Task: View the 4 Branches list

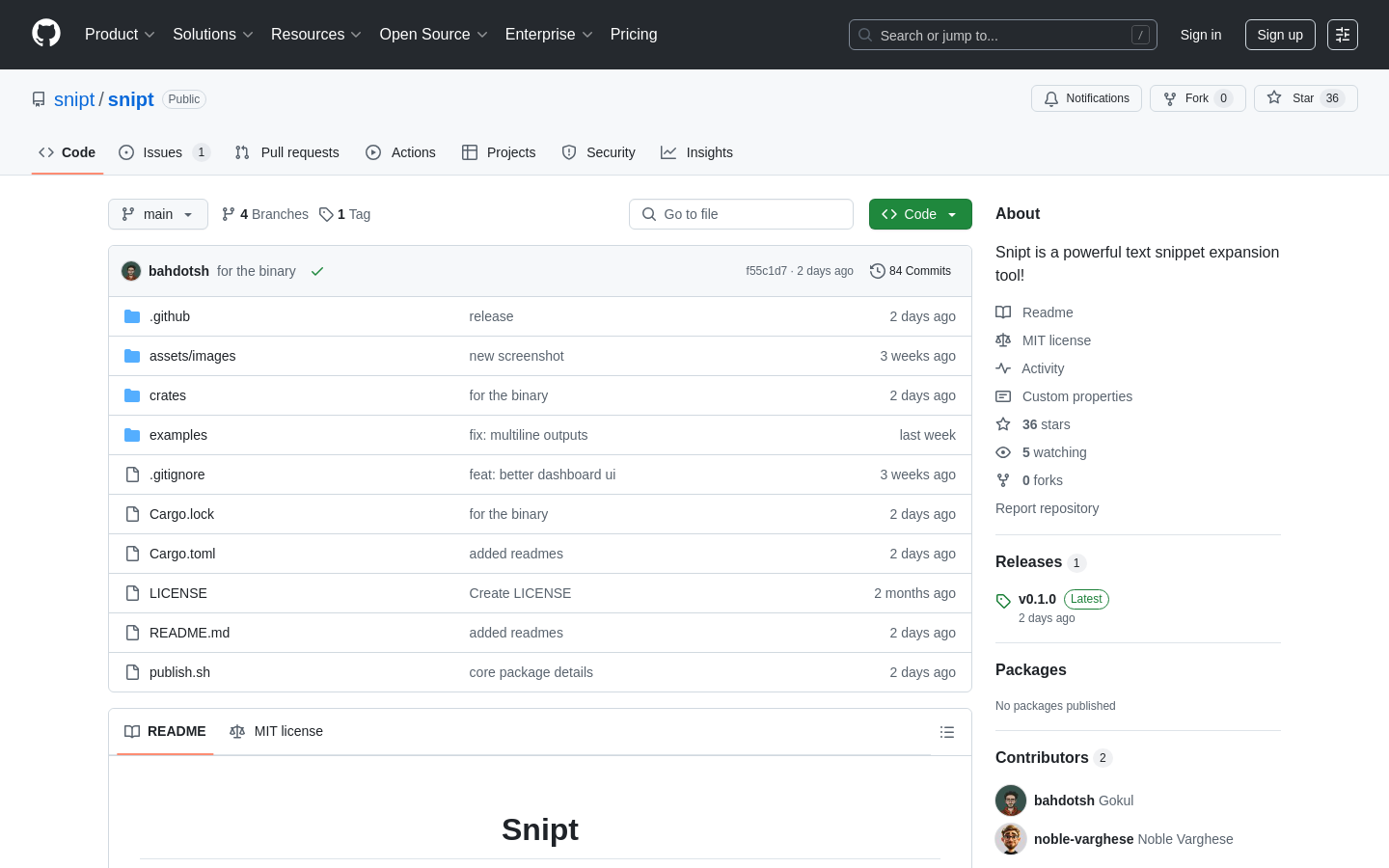Action: coord(265,214)
